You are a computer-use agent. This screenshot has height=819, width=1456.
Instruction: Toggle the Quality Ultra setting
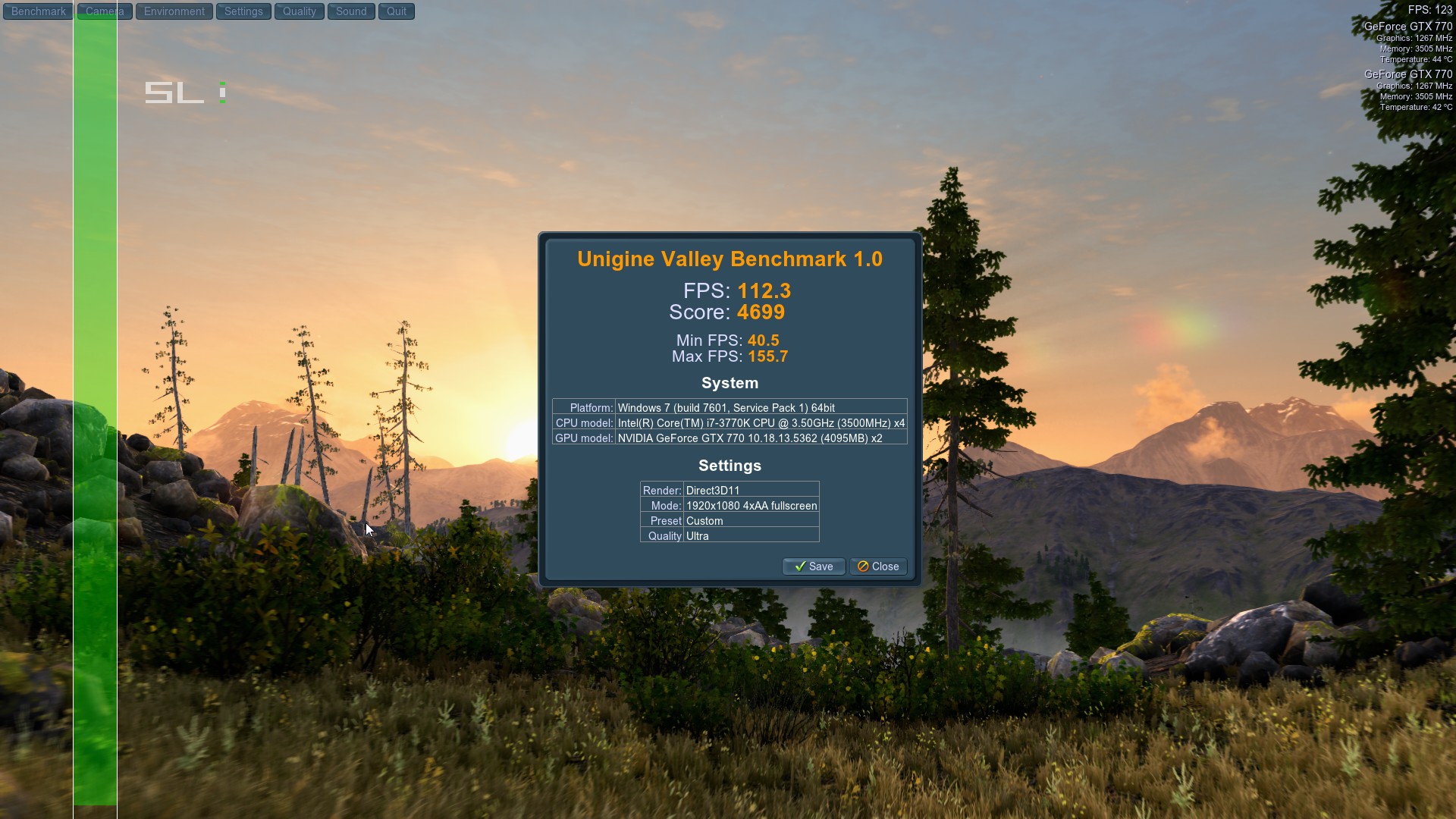click(750, 535)
